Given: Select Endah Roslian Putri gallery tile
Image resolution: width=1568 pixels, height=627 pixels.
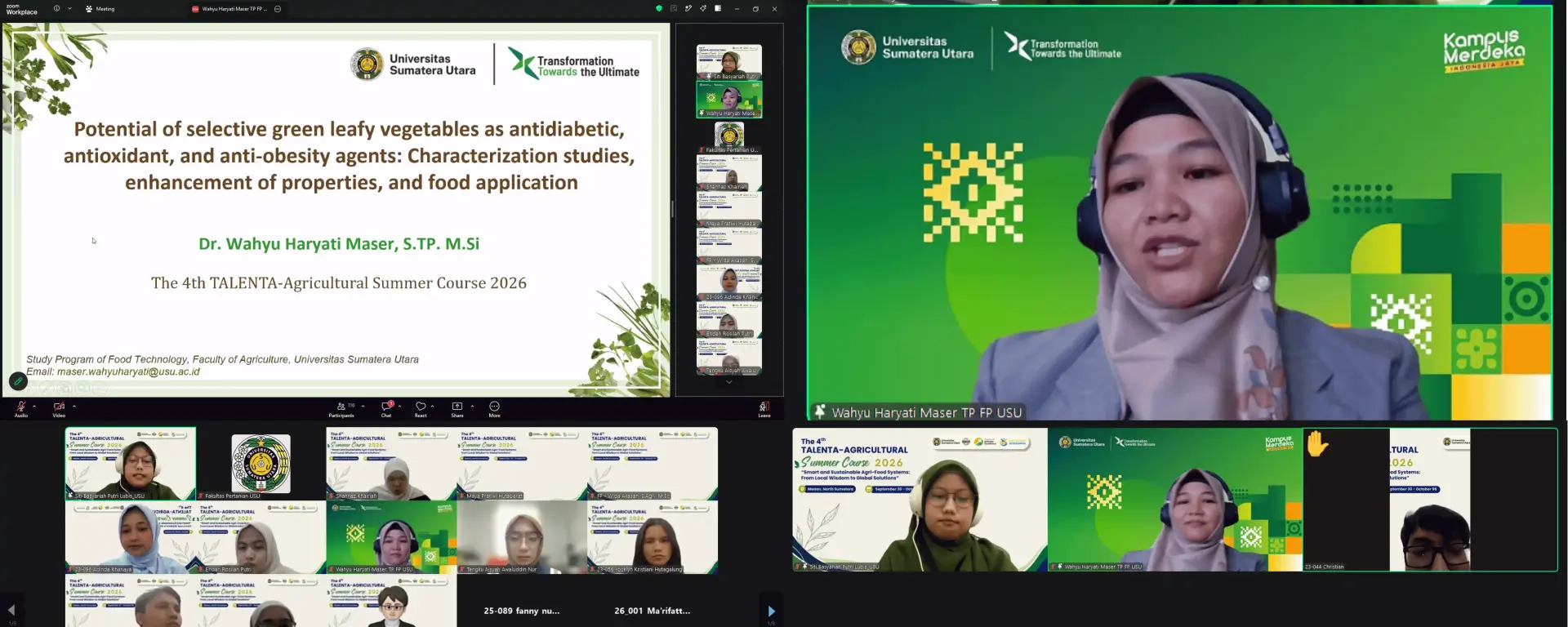Looking at the screenshot, I should point(261,537).
